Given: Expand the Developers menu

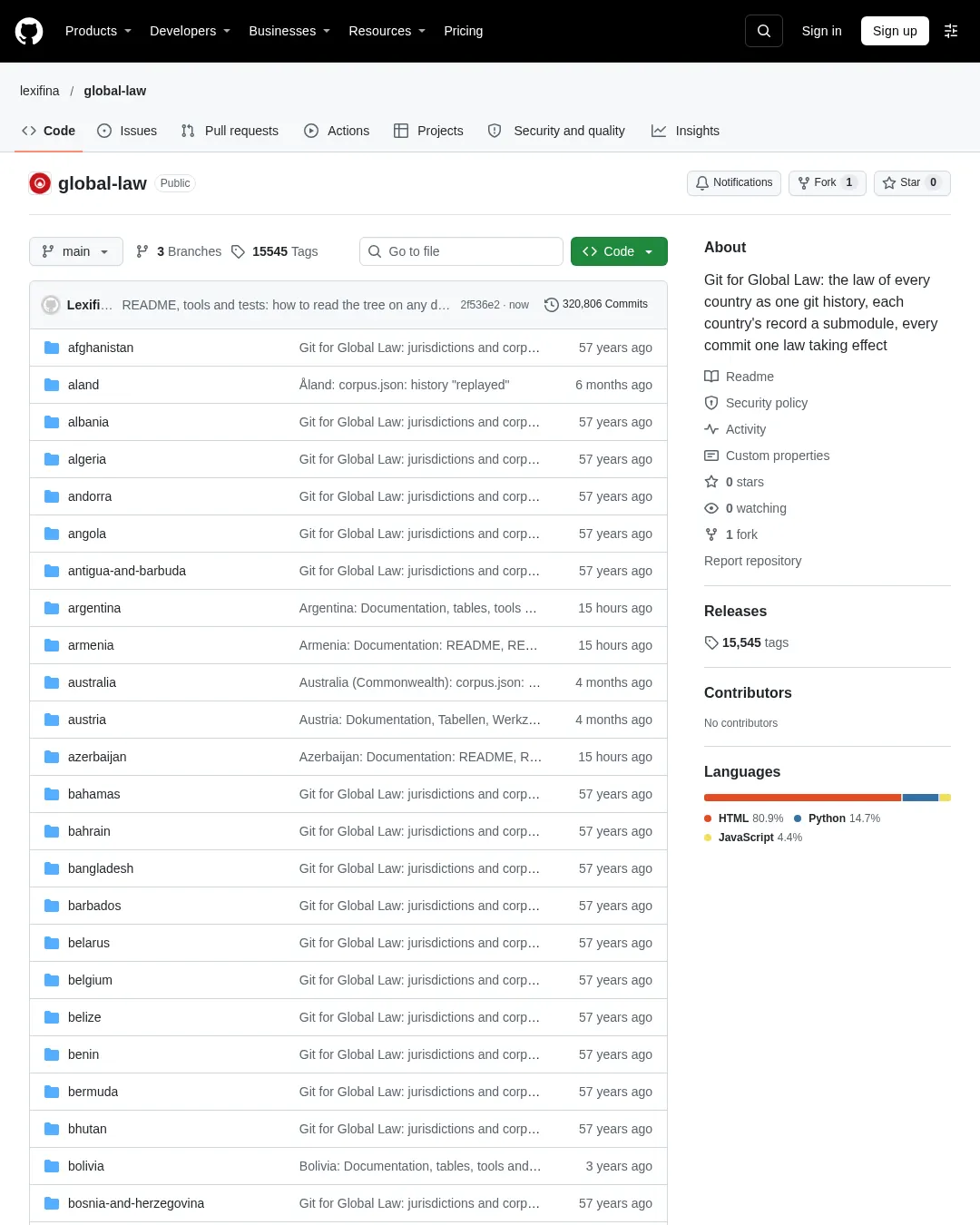Looking at the screenshot, I should [190, 31].
